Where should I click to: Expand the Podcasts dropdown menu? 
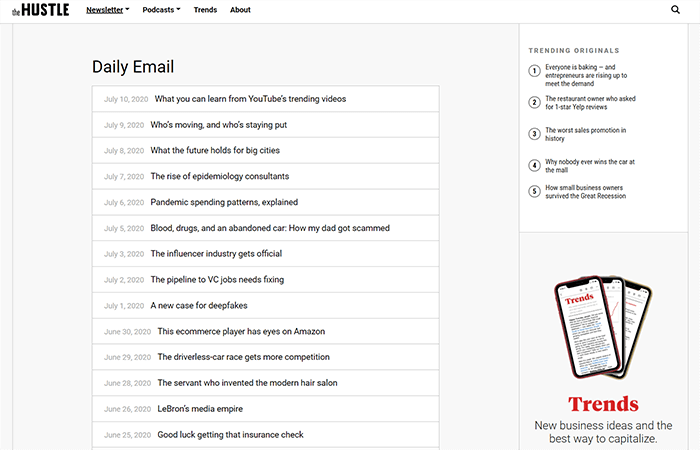pyautogui.click(x=161, y=10)
